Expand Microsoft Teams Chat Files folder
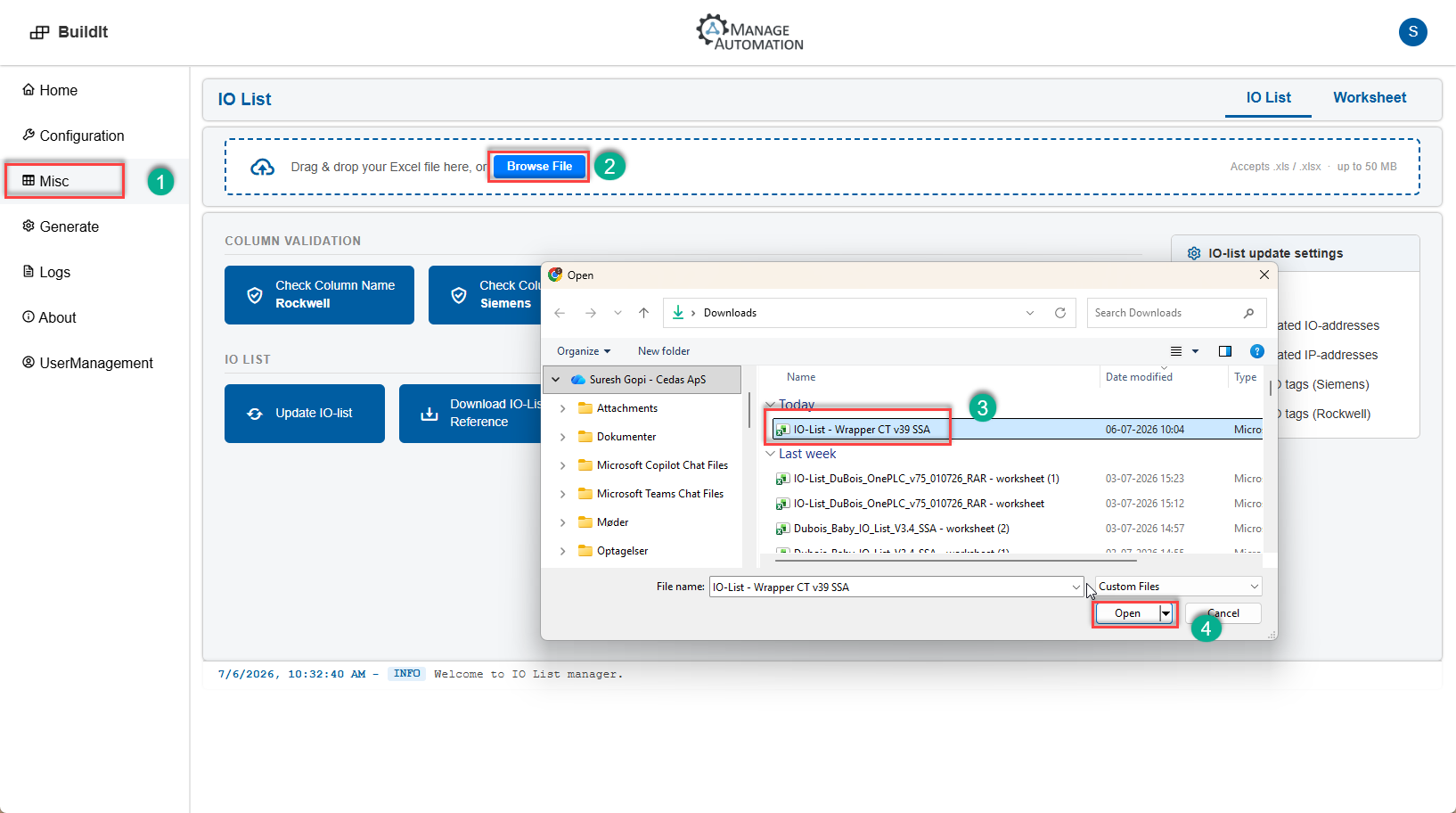This screenshot has height=813, width=1456. [562, 494]
